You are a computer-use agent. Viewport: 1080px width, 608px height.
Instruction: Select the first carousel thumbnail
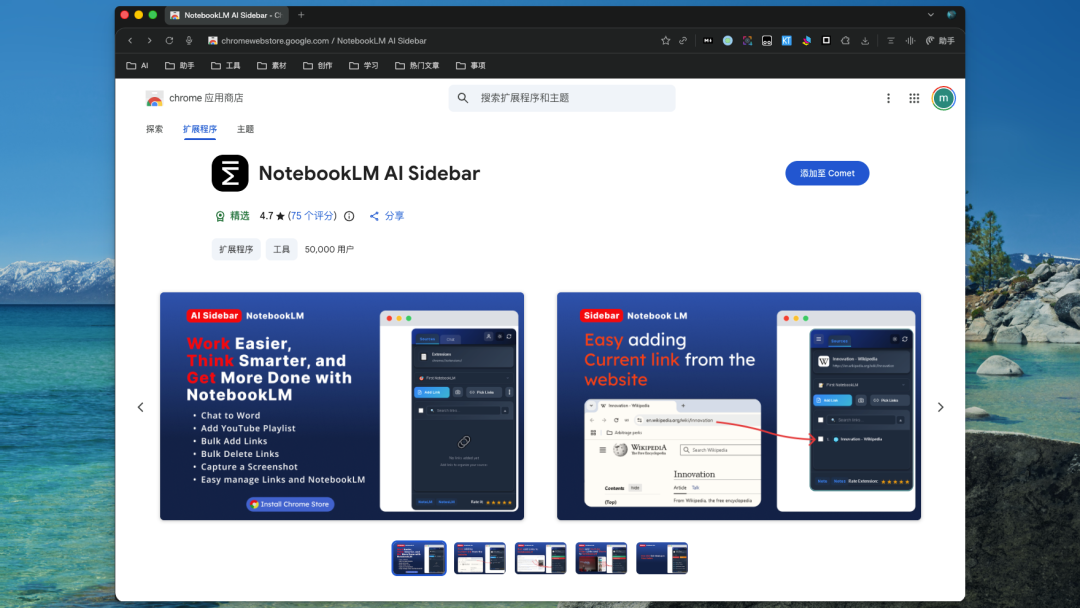[x=419, y=558]
